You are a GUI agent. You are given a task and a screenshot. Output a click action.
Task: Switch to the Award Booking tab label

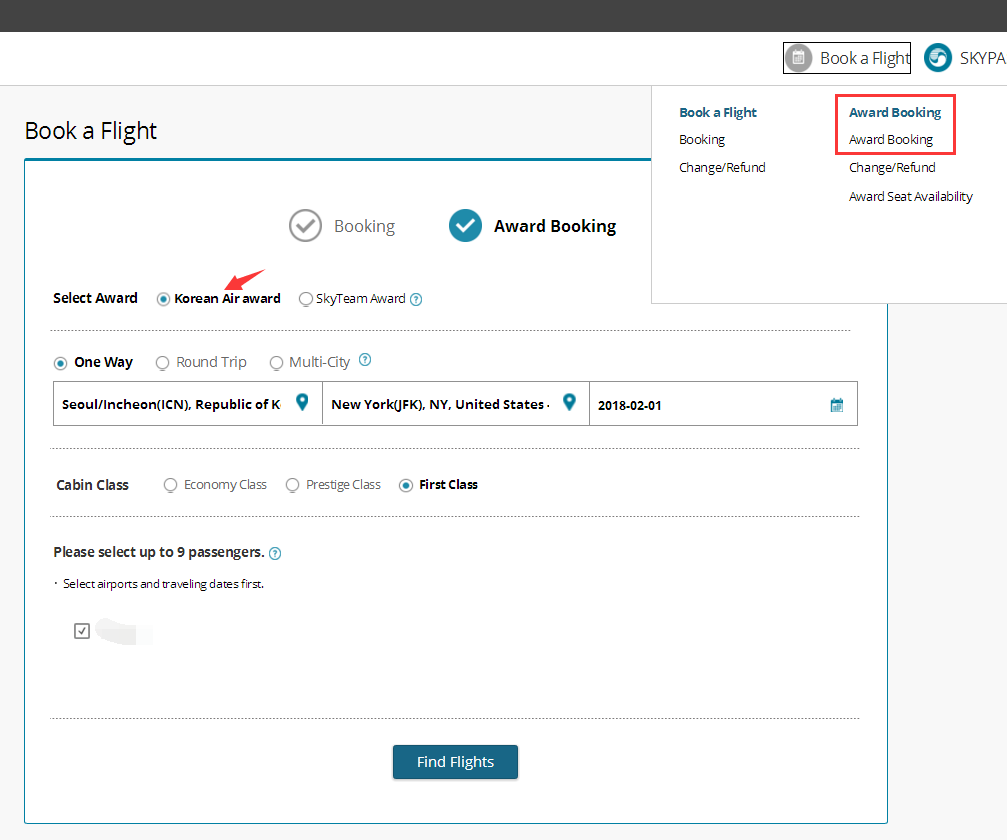[555, 226]
